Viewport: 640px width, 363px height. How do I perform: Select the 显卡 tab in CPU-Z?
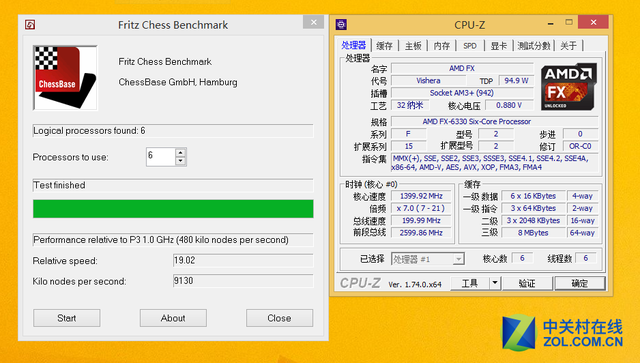point(498,46)
